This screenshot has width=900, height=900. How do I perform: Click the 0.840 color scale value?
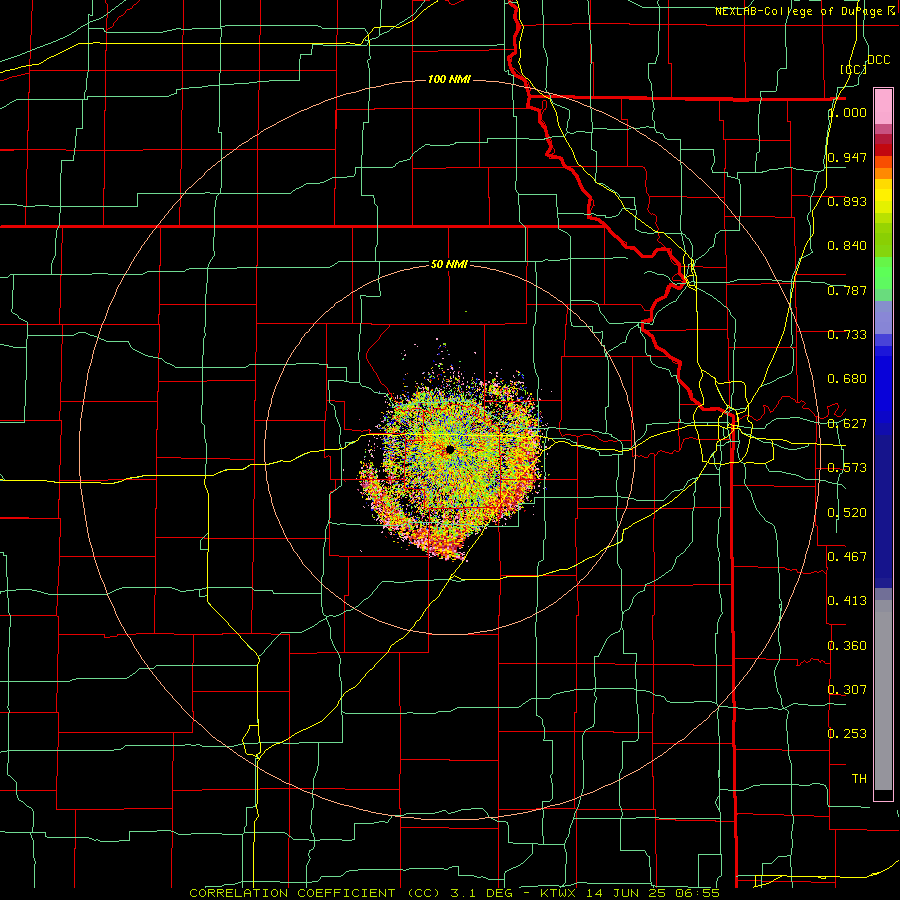[x=848, y=246]
